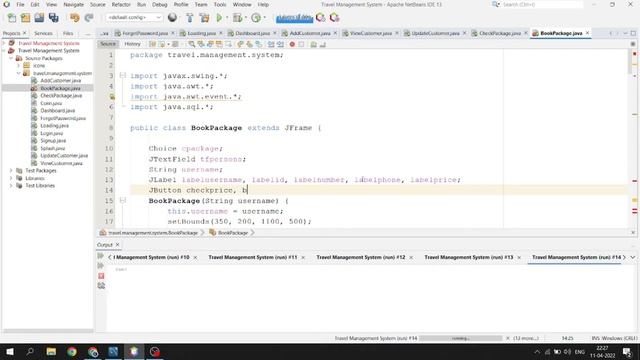Image resolution: width=640 pixels, height=360 pixels.
Task: Open the Tools menu
Action: (220, 4)
